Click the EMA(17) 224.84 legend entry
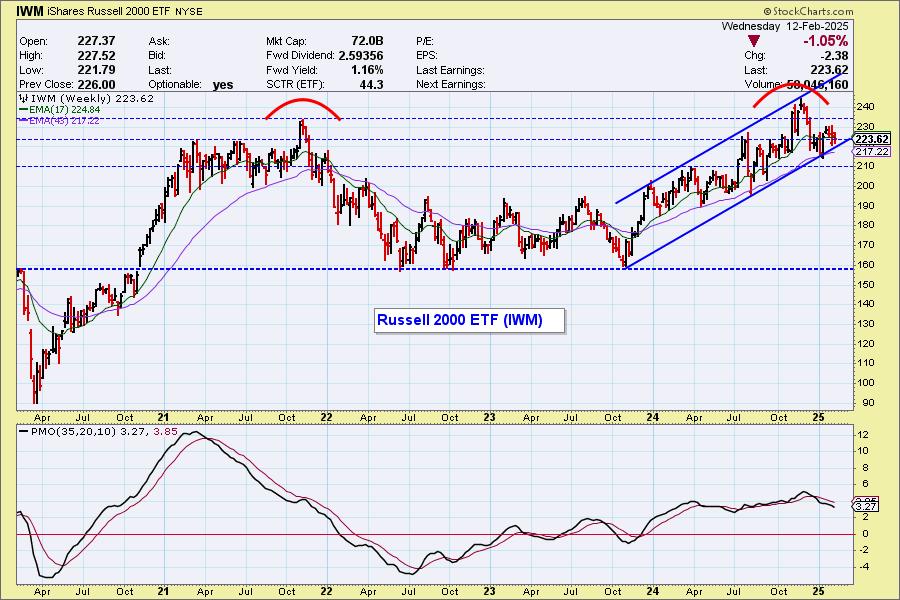900x600 pixels. [60, 110]
